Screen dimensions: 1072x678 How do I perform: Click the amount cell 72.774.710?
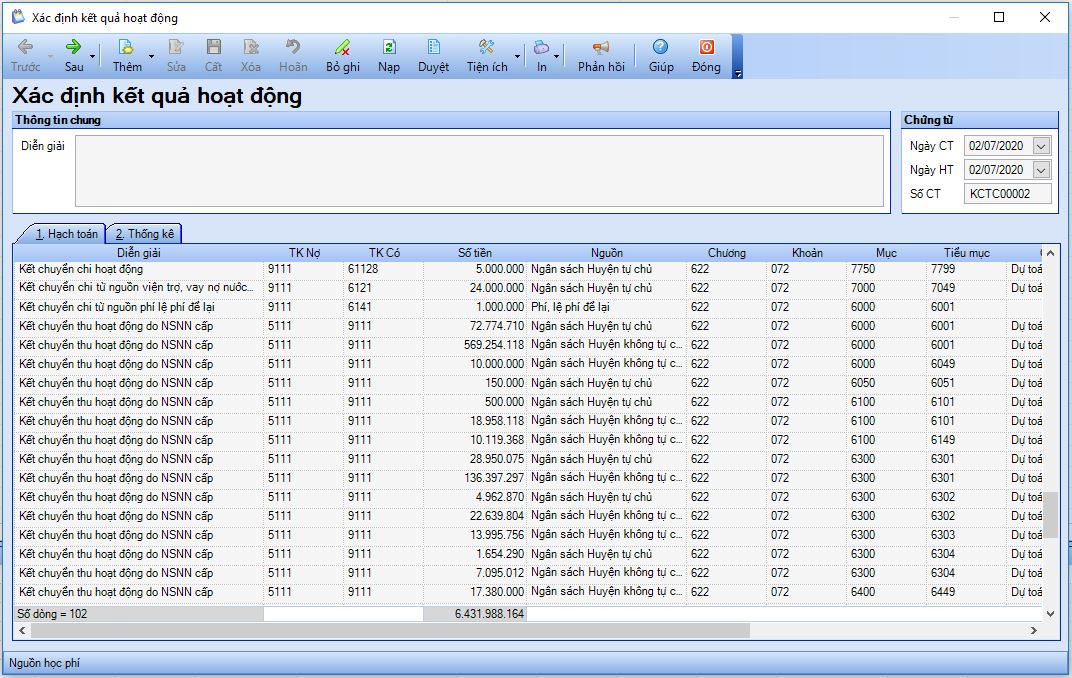[x=474, y=326]
